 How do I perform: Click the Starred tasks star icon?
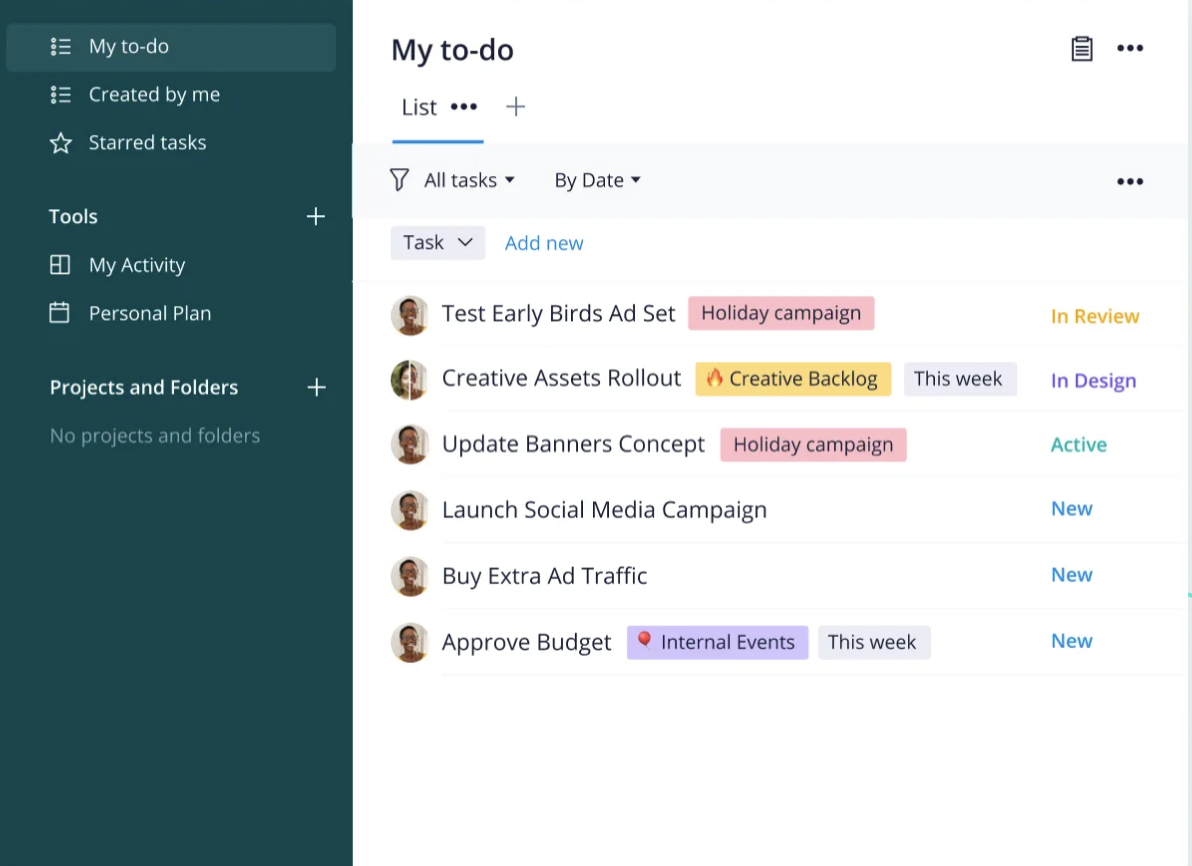point(61,143)
